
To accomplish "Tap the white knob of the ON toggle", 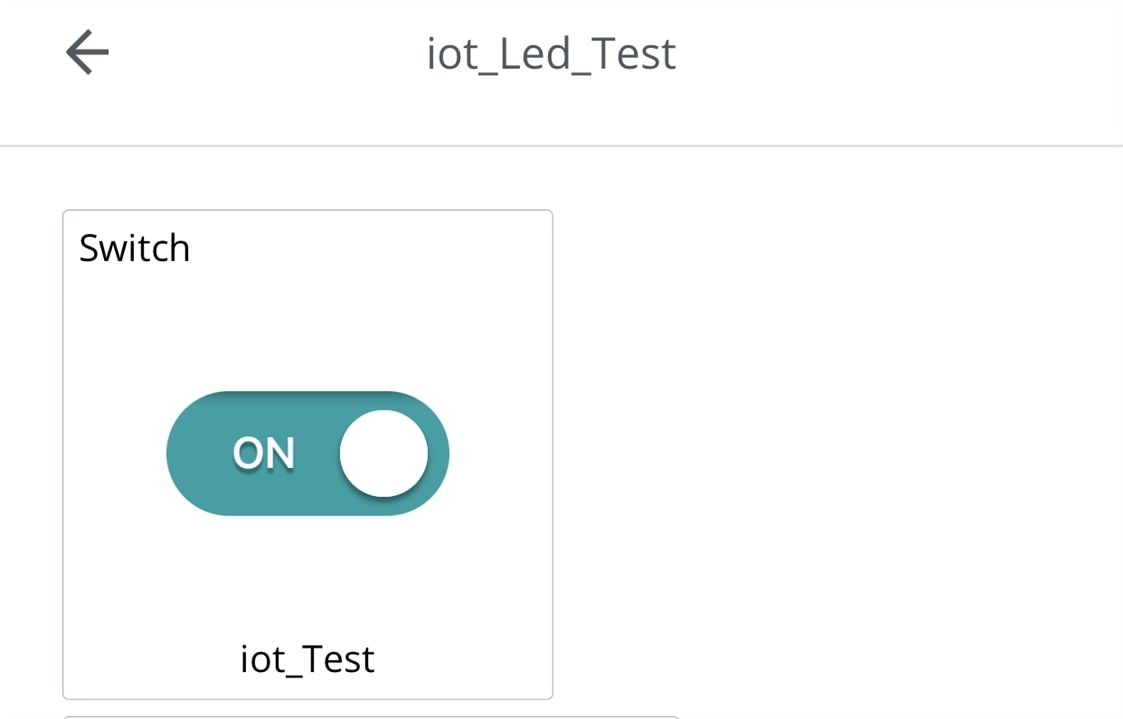I will pos(384,453).
